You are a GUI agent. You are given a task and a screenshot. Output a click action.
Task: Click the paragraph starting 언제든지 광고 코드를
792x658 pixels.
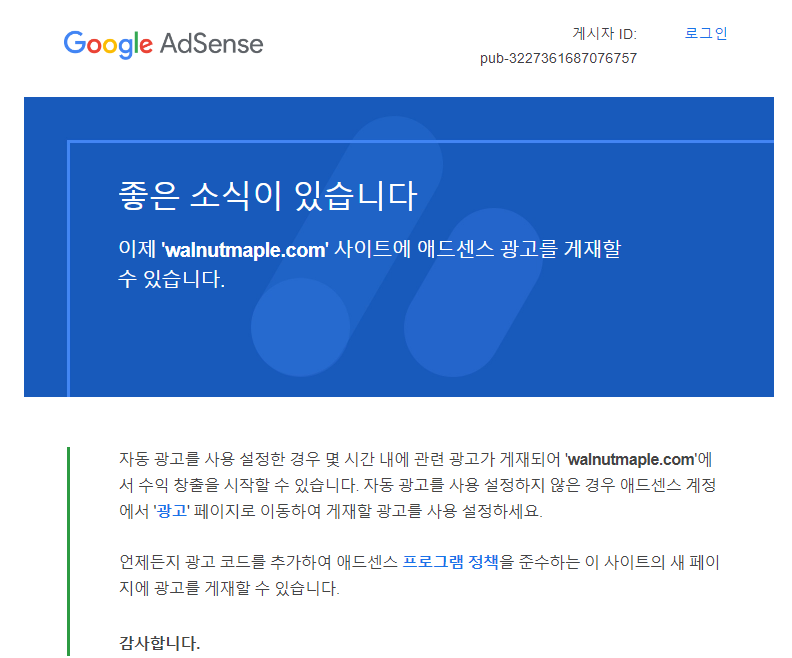(x=419, y=575)
